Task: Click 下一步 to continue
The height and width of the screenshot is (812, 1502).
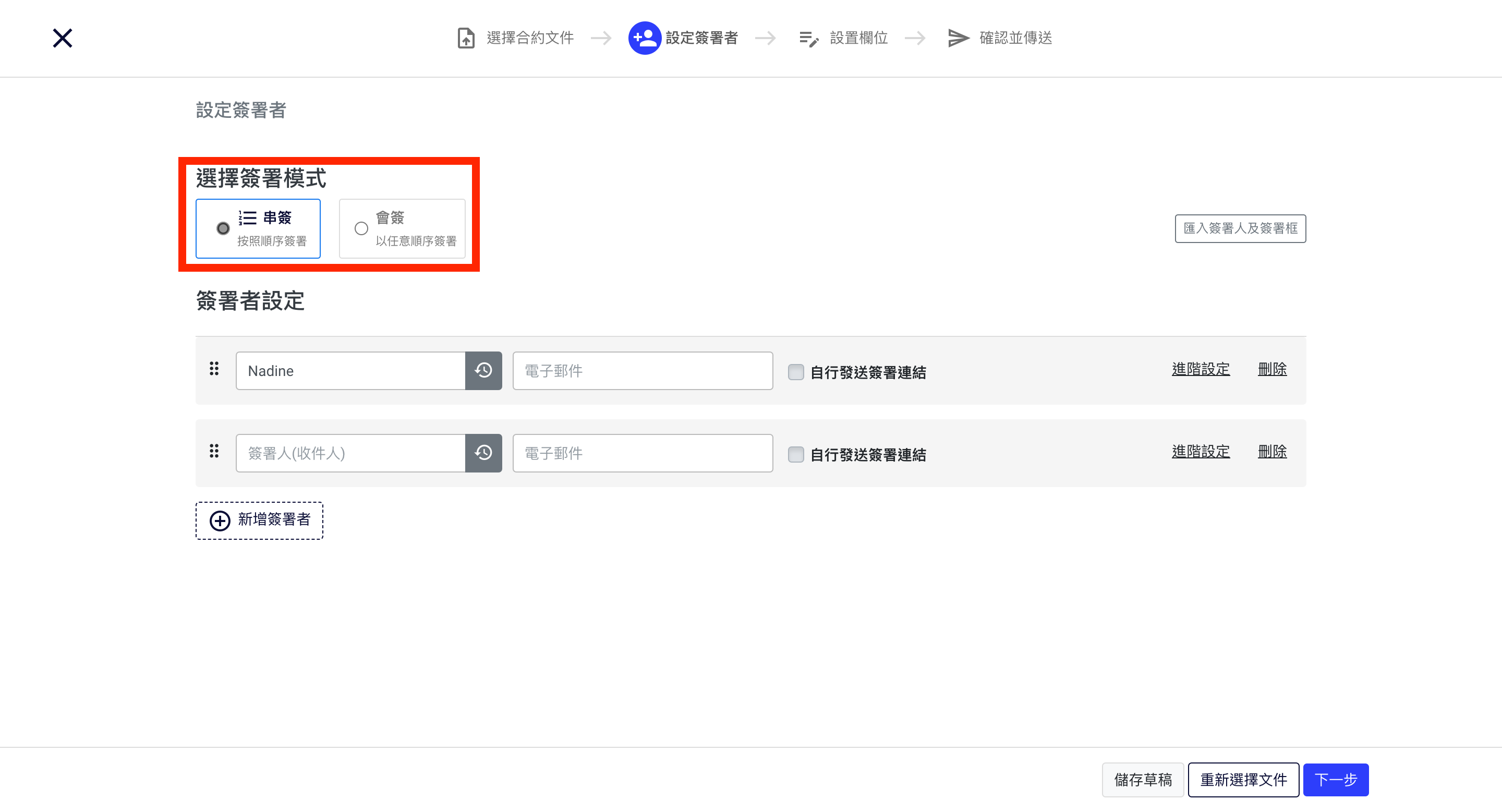Action: coord(1336,779)
